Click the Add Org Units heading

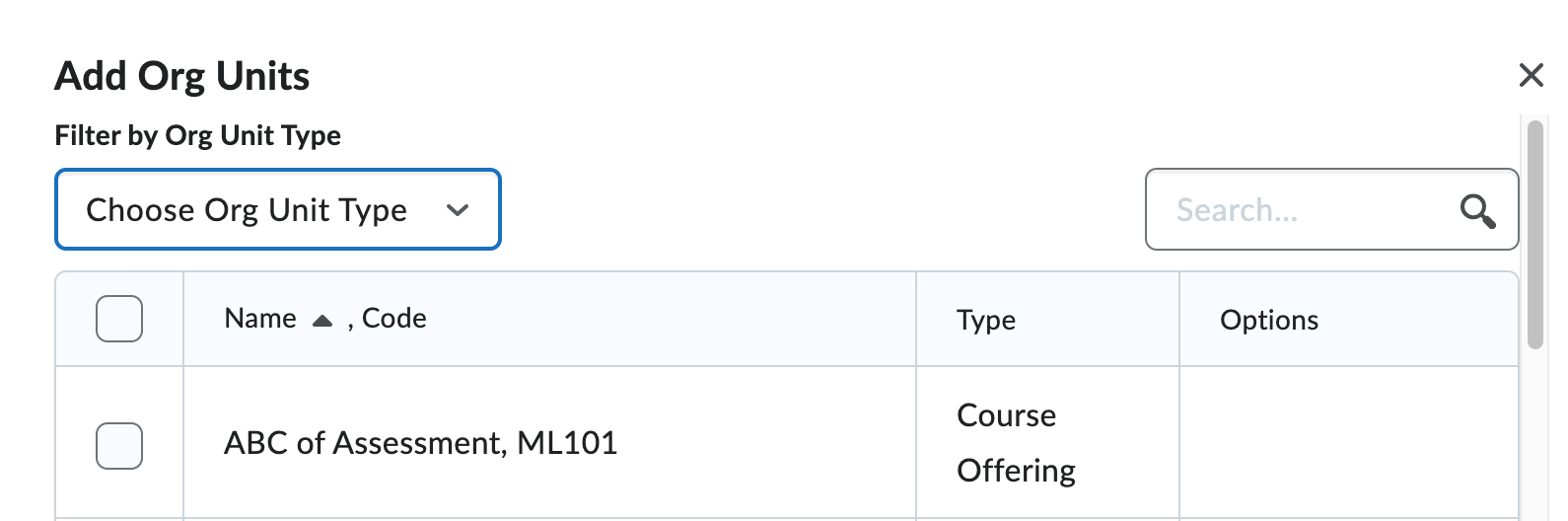pyautogui.click(x=182, y=76)
